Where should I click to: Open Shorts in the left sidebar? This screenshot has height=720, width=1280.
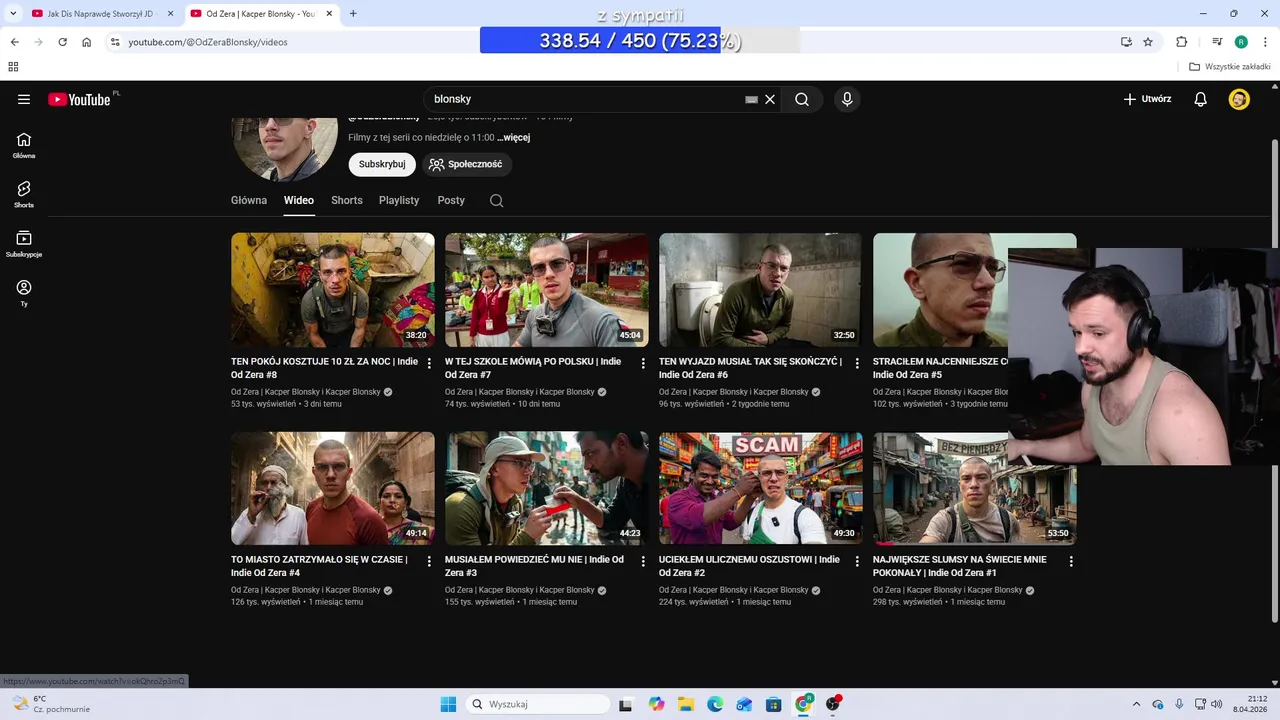(x=24, y=195)
